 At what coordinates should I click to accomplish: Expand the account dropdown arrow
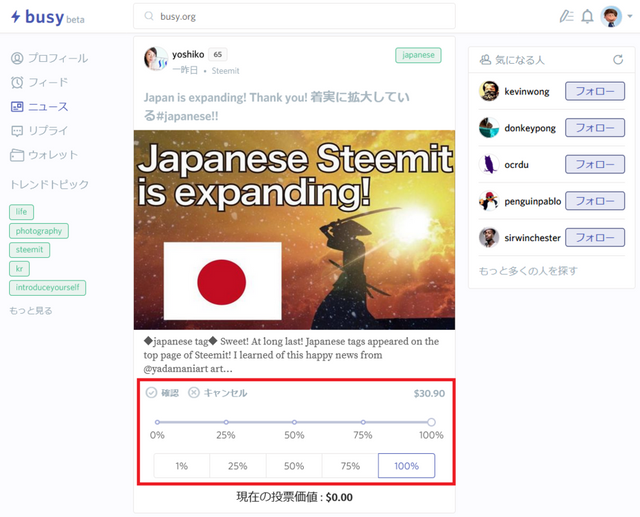pyautogui.click(x=630, y=16)
